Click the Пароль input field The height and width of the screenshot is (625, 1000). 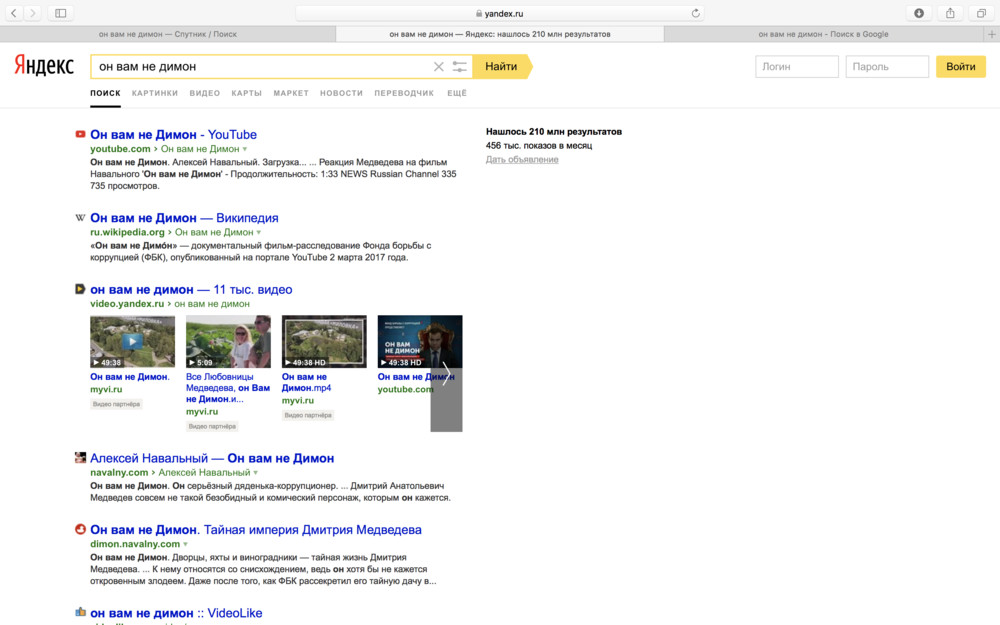coord(887,66)
